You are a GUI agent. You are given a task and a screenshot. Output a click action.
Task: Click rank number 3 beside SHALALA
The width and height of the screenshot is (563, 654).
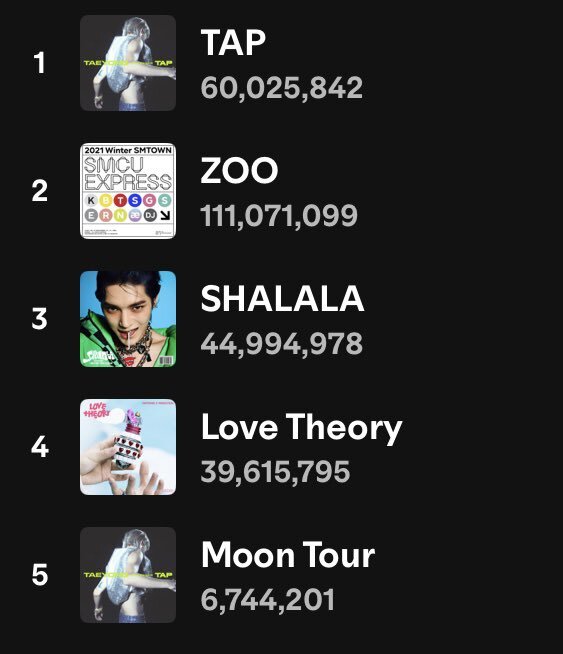(40, 319)
